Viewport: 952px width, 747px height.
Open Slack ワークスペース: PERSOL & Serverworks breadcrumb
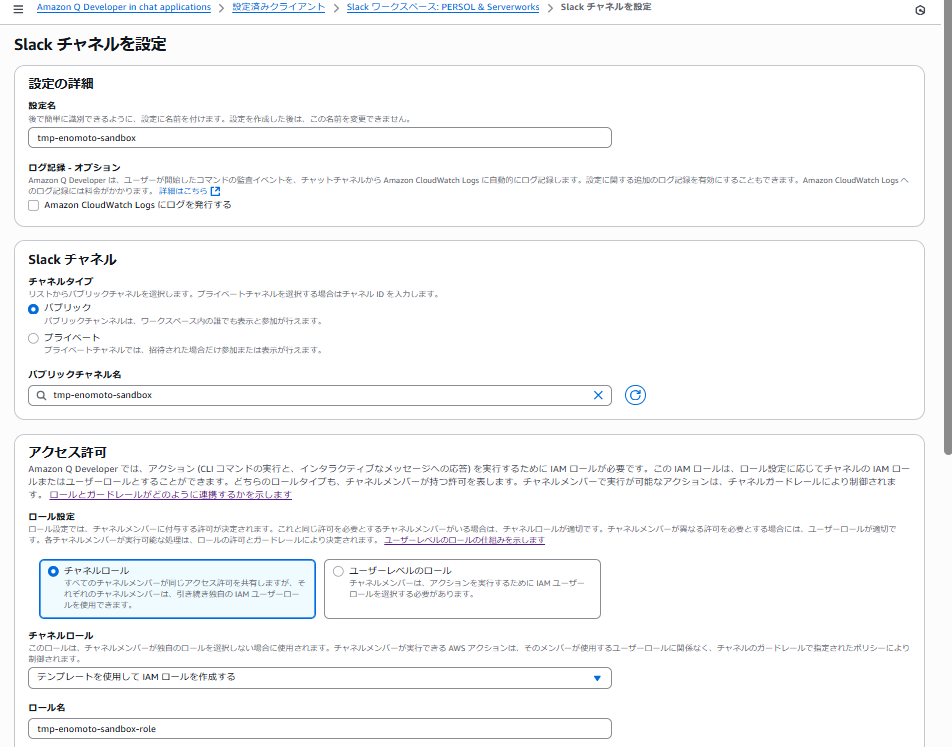click(443, 7)
